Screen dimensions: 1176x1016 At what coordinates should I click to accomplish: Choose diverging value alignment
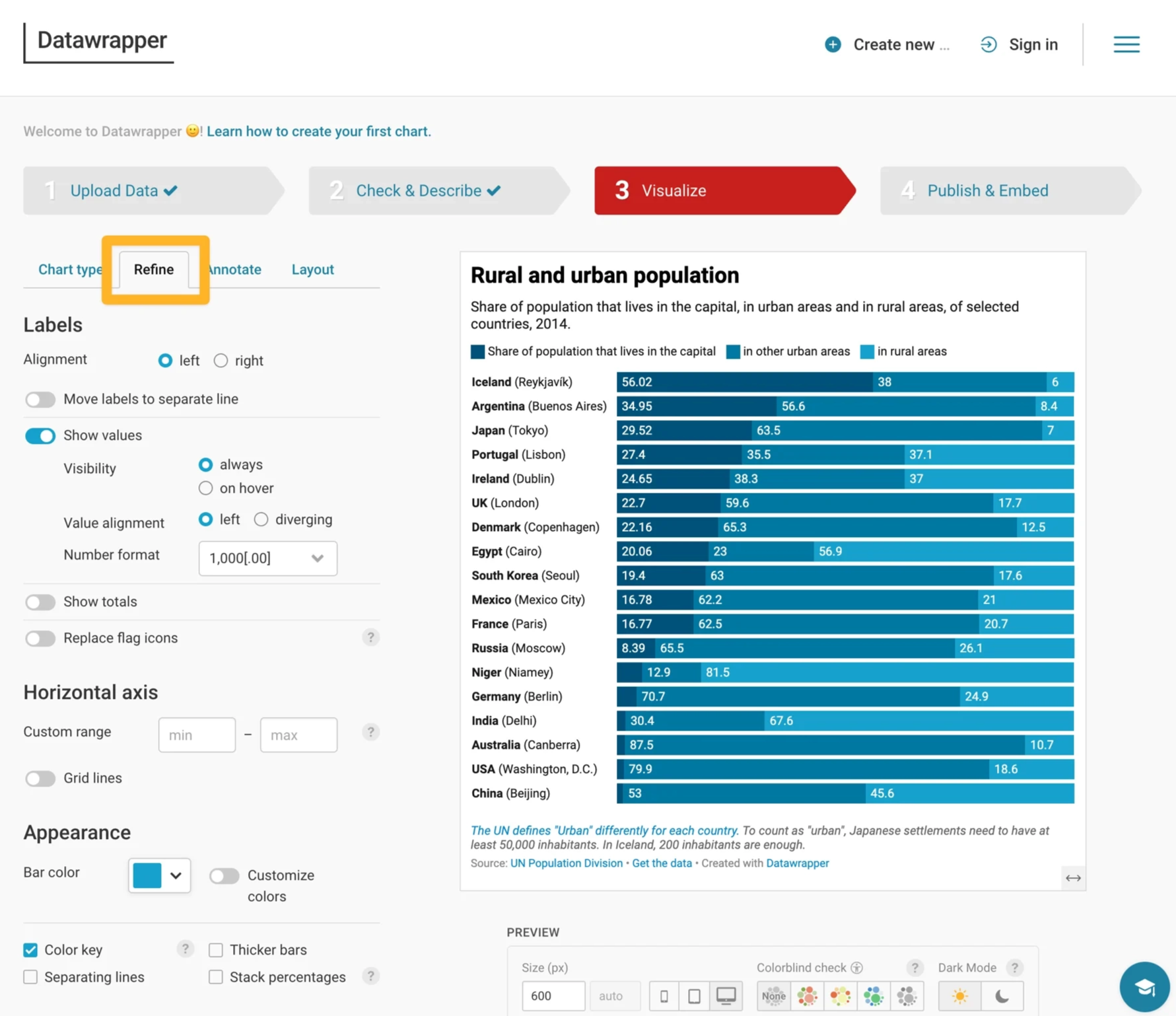[261, 519]
